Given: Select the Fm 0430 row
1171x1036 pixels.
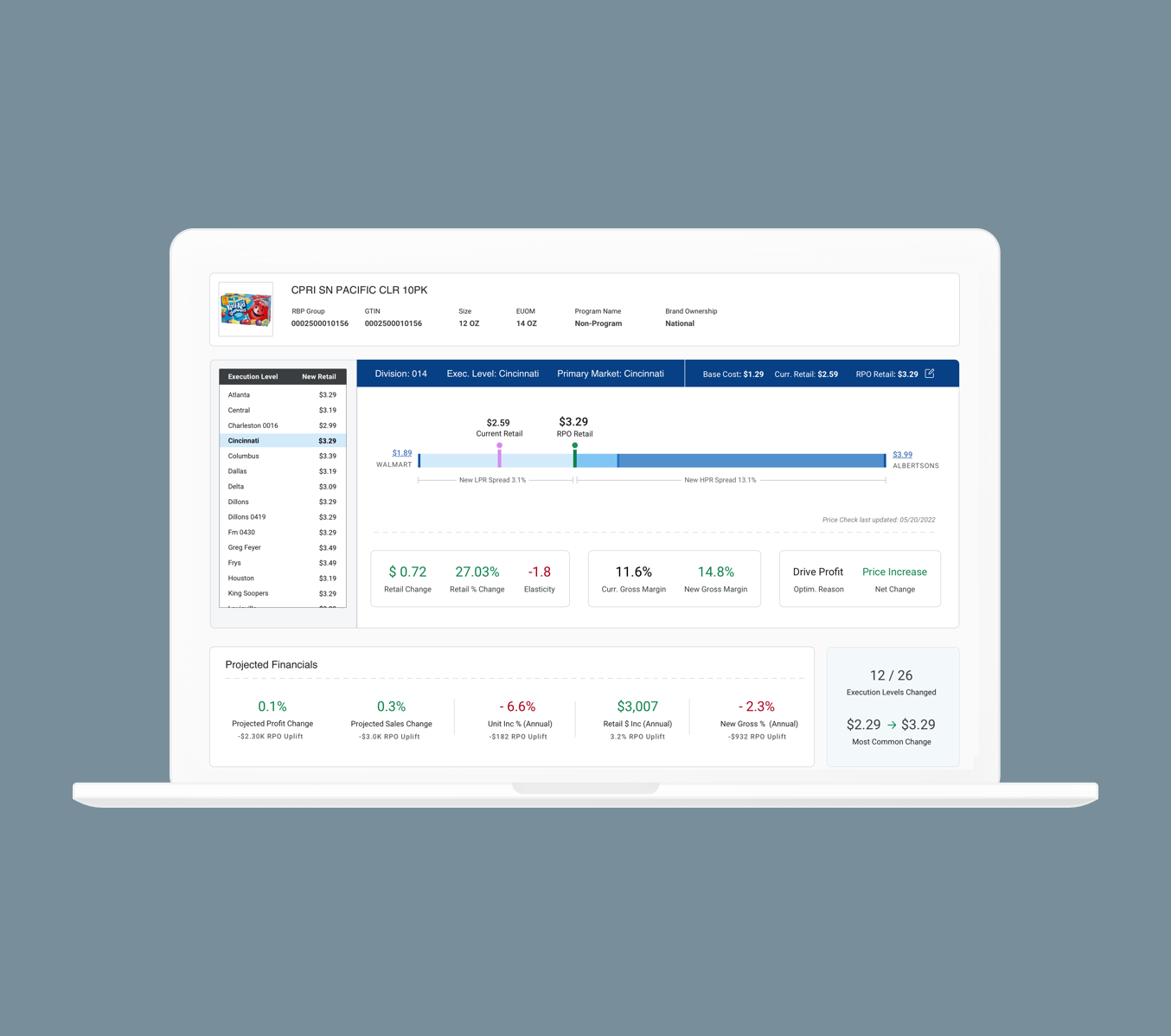Looking at the screenshot, I should 283,533.
